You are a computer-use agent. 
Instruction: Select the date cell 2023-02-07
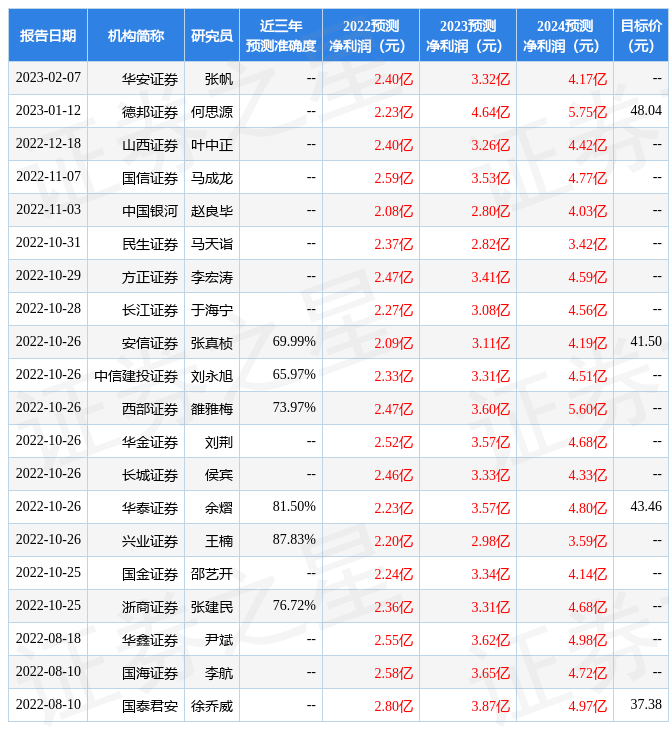[x=48, y=78]
